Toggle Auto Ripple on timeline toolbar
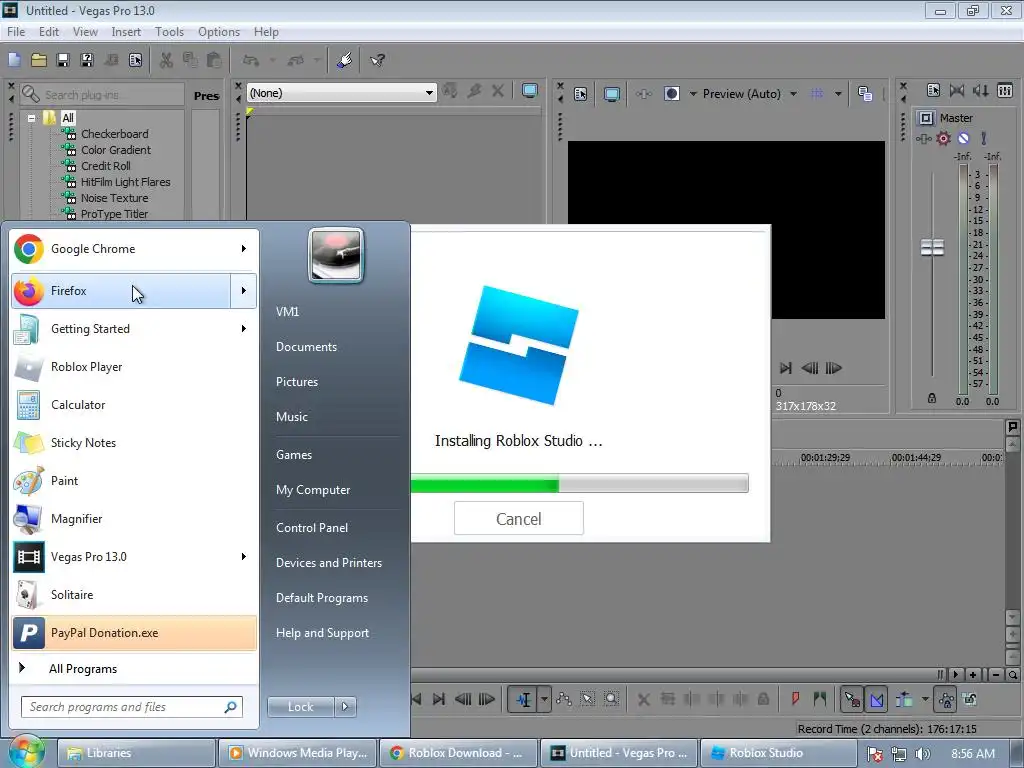This screenshot has height=768, width=1024. 904,699
